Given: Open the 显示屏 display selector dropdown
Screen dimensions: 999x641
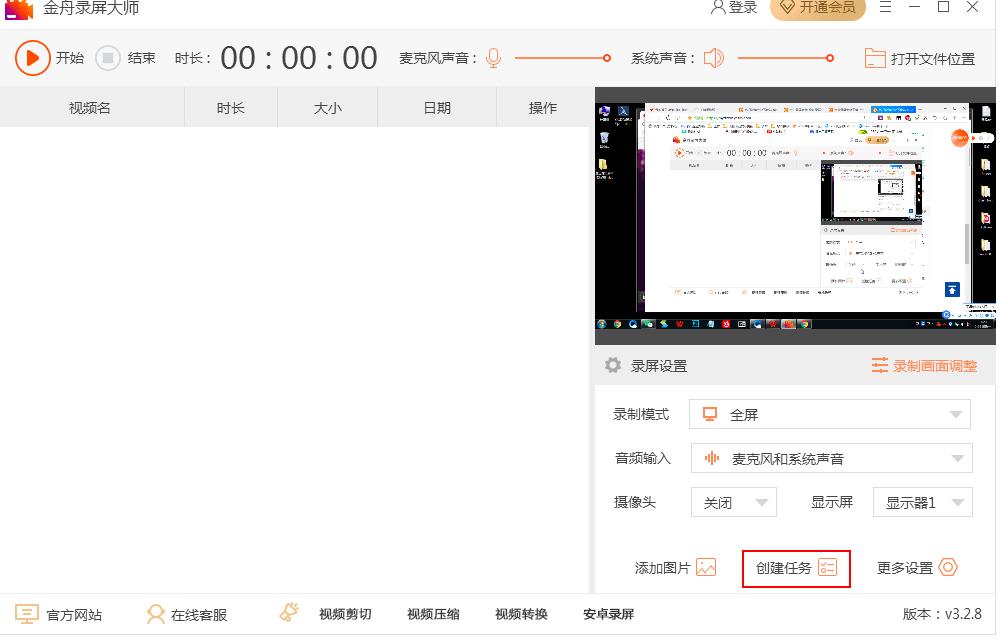Looking at the screenshot, I should [957, 503].
